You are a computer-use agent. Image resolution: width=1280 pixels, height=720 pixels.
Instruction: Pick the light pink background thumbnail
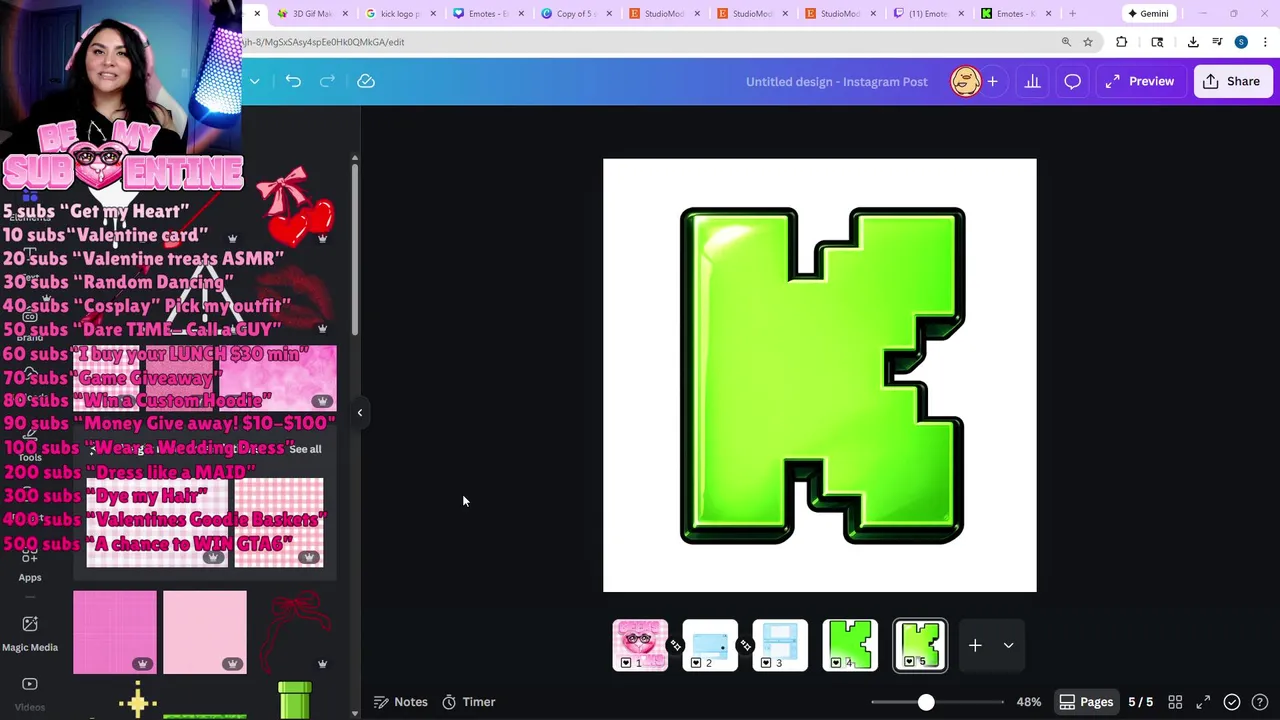[205, 632]
